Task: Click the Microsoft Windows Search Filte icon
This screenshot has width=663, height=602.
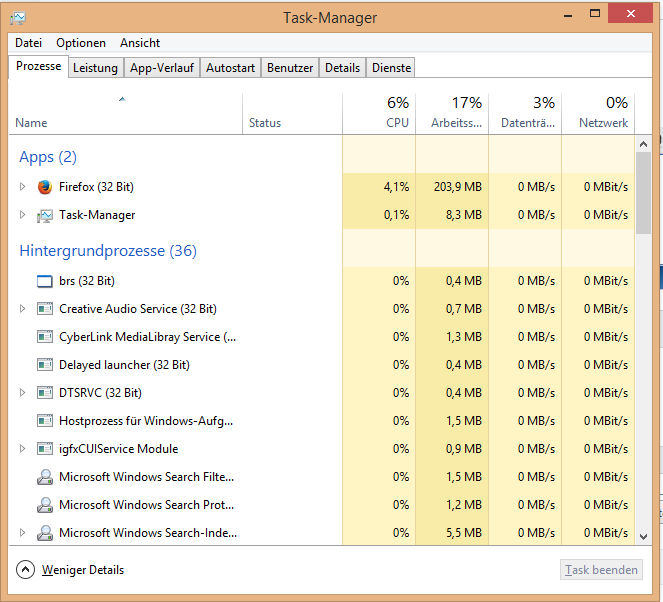Action: point(45,477)
